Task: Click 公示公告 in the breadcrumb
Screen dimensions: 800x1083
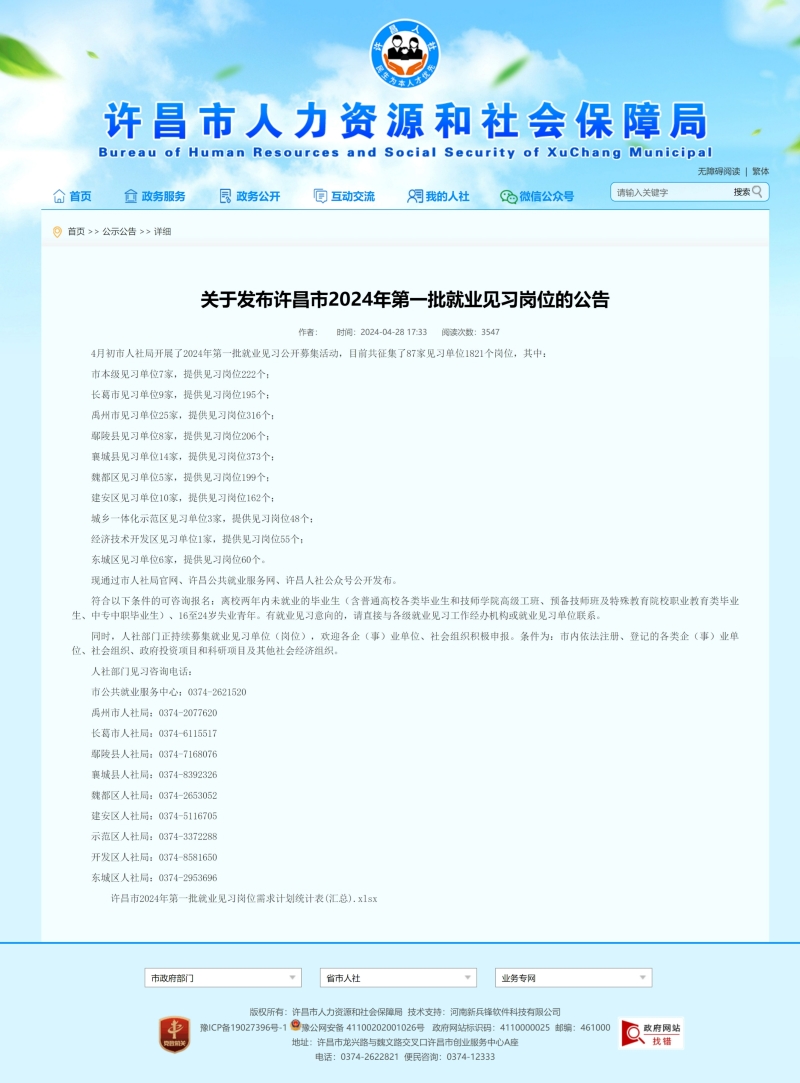Action: pos(119,232)
